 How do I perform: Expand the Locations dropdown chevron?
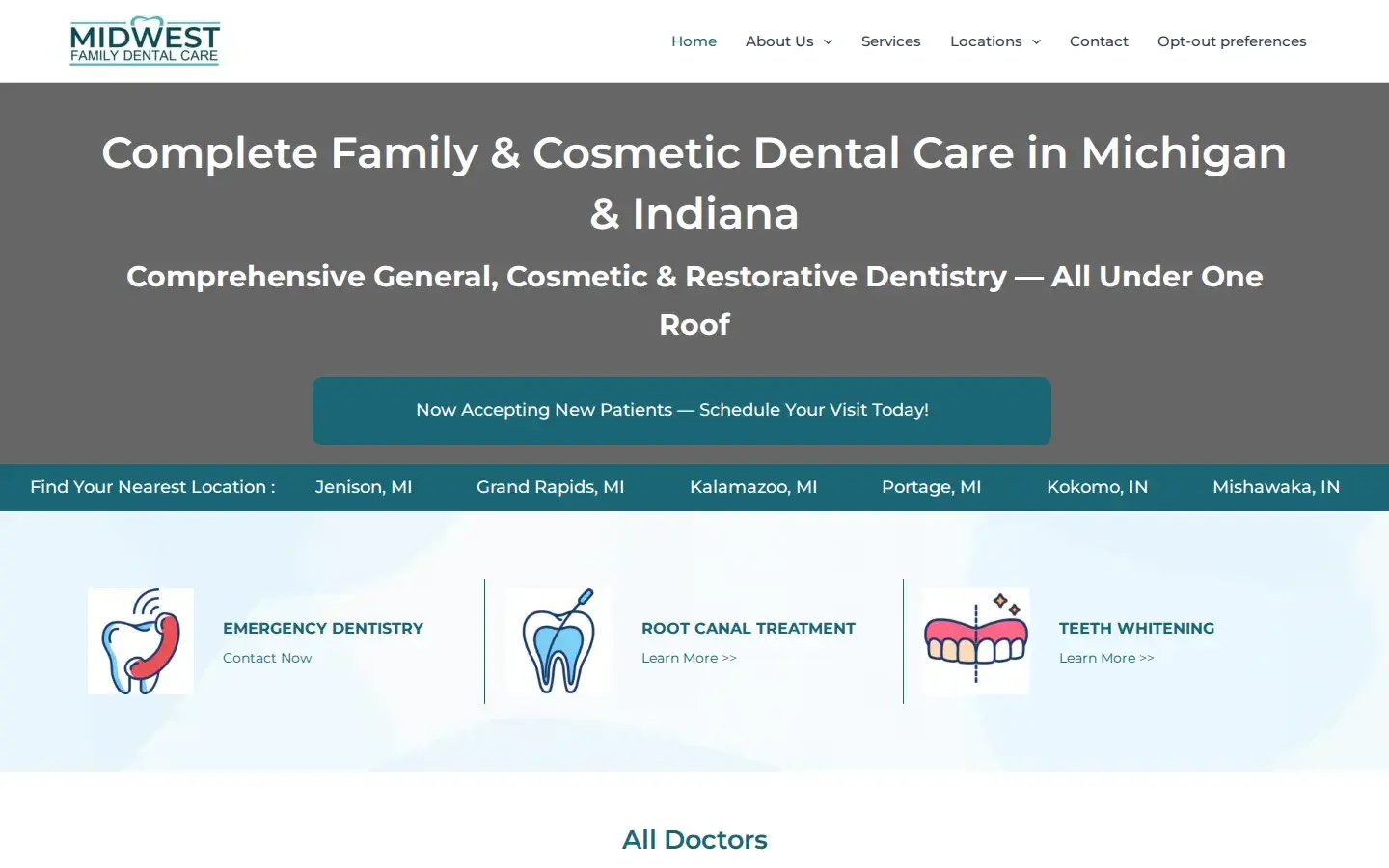tap(1036, 41)
